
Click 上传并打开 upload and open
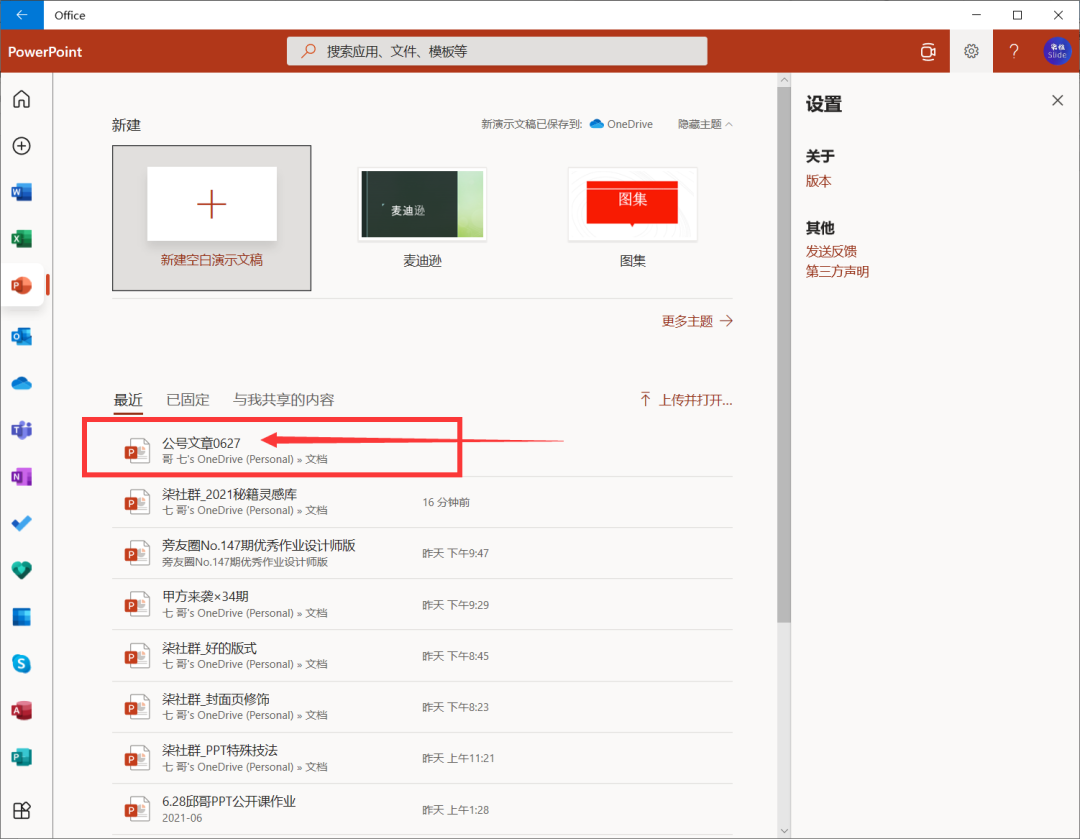point(685,400)
